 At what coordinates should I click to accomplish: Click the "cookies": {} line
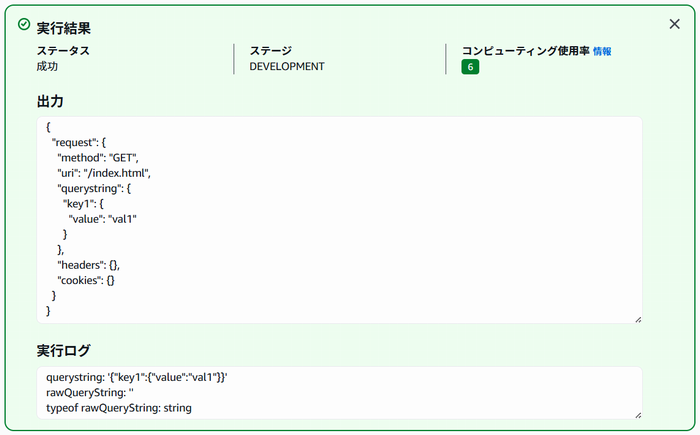[x=86, y=280]
